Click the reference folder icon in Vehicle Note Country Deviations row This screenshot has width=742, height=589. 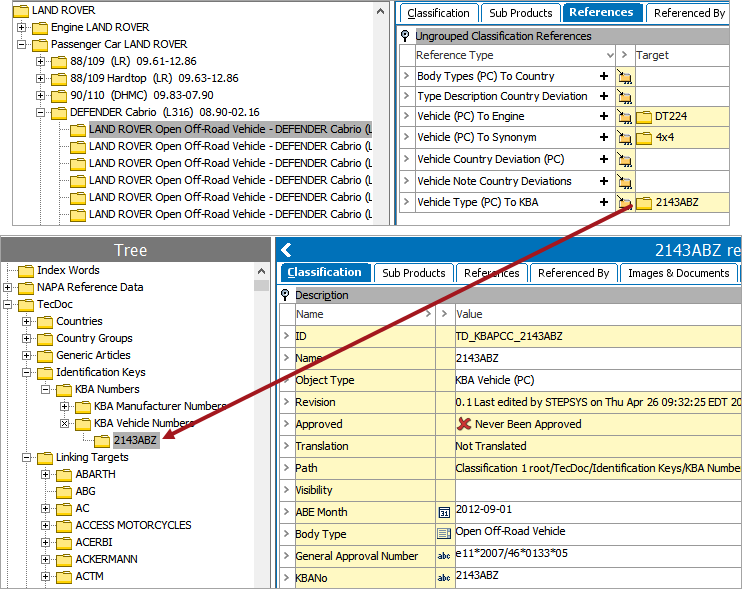tap(625, 182)
